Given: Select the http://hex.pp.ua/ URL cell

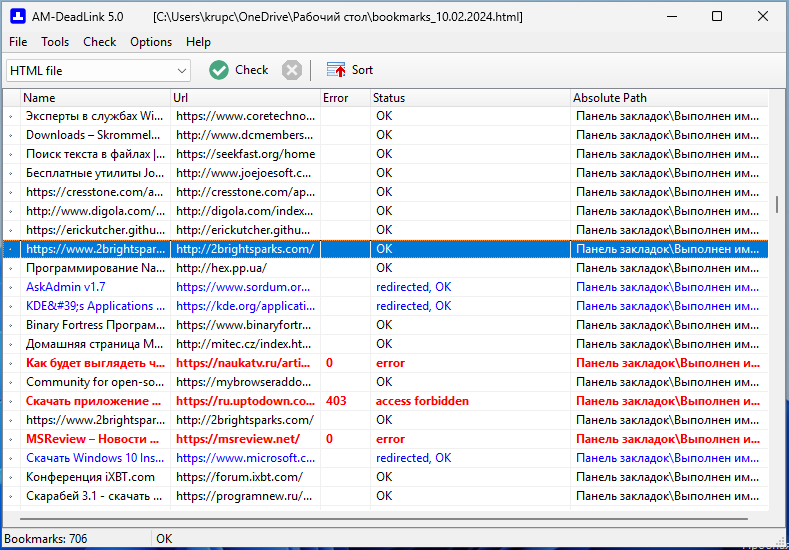Looking at the screenshot, I should tap(221, 268).
